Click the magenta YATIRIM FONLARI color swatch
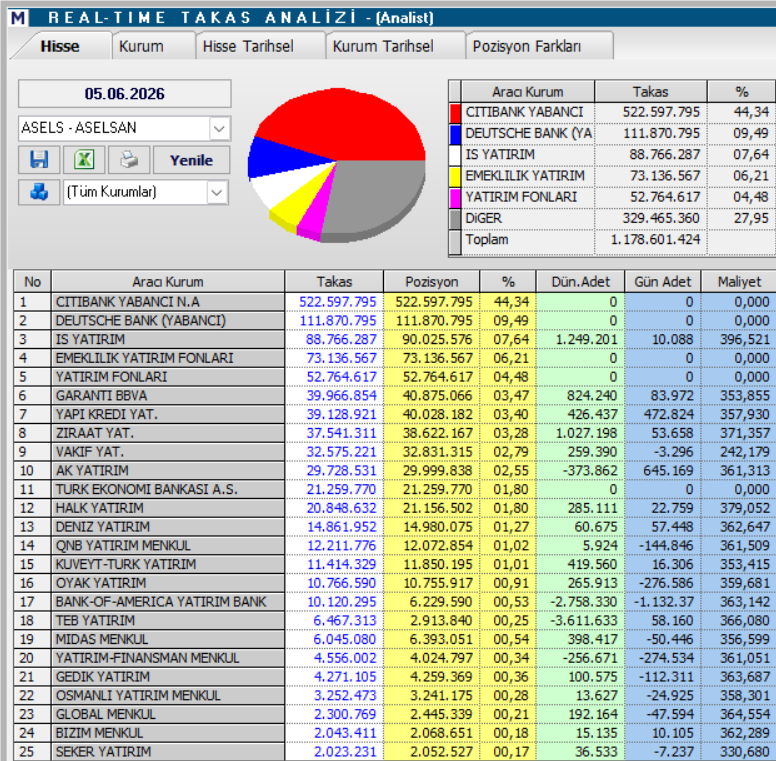Viewport: 776px width, 761px height. (x=455, y=197)
